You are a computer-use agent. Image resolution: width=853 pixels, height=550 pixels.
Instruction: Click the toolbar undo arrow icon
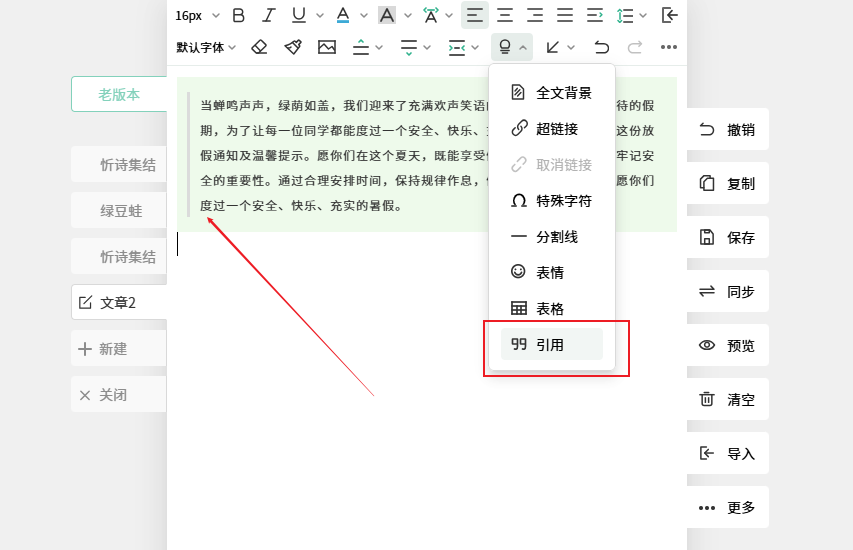tap(601, 47)
